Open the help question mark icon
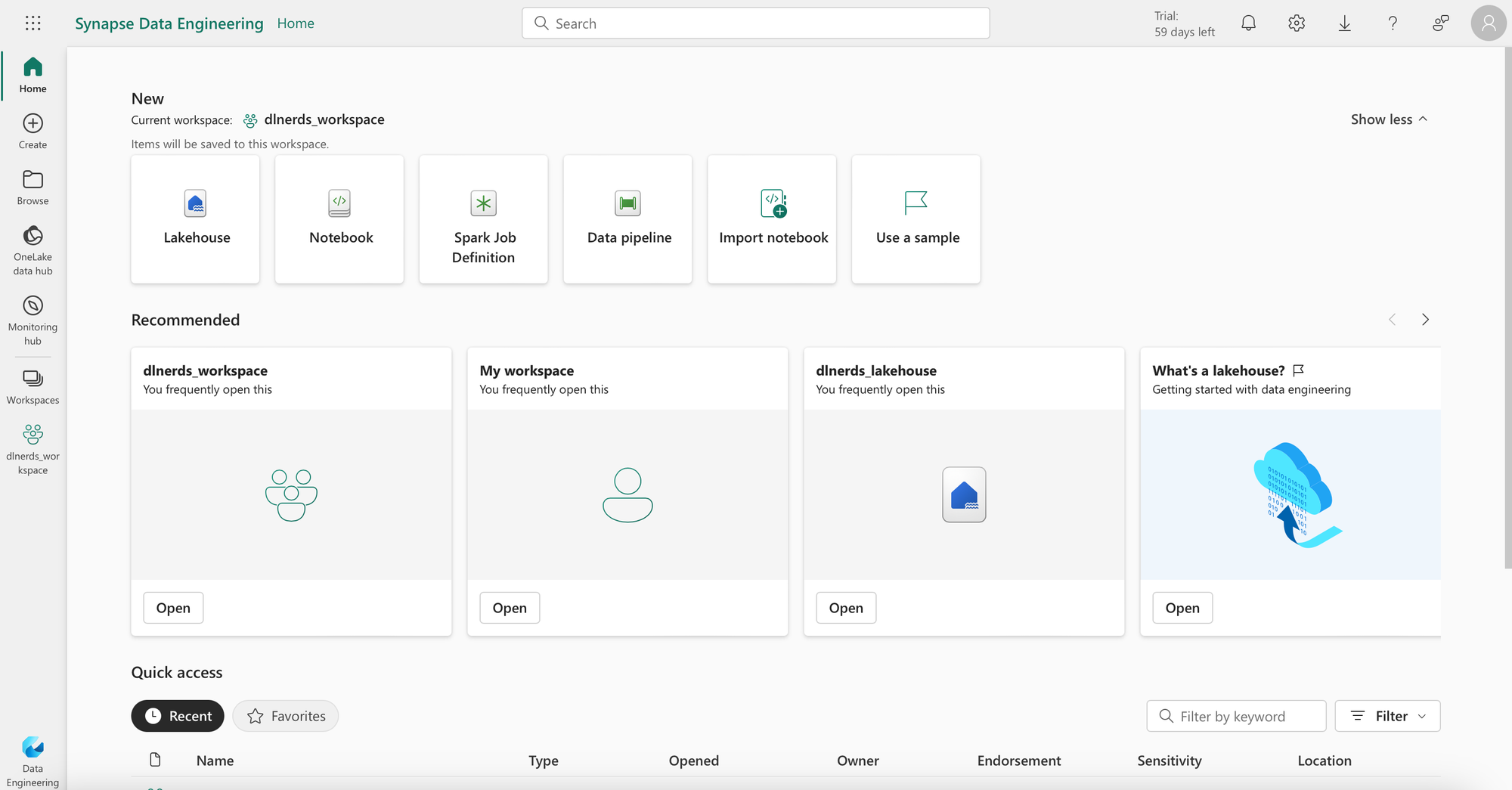 click(x=1393, y=23)
